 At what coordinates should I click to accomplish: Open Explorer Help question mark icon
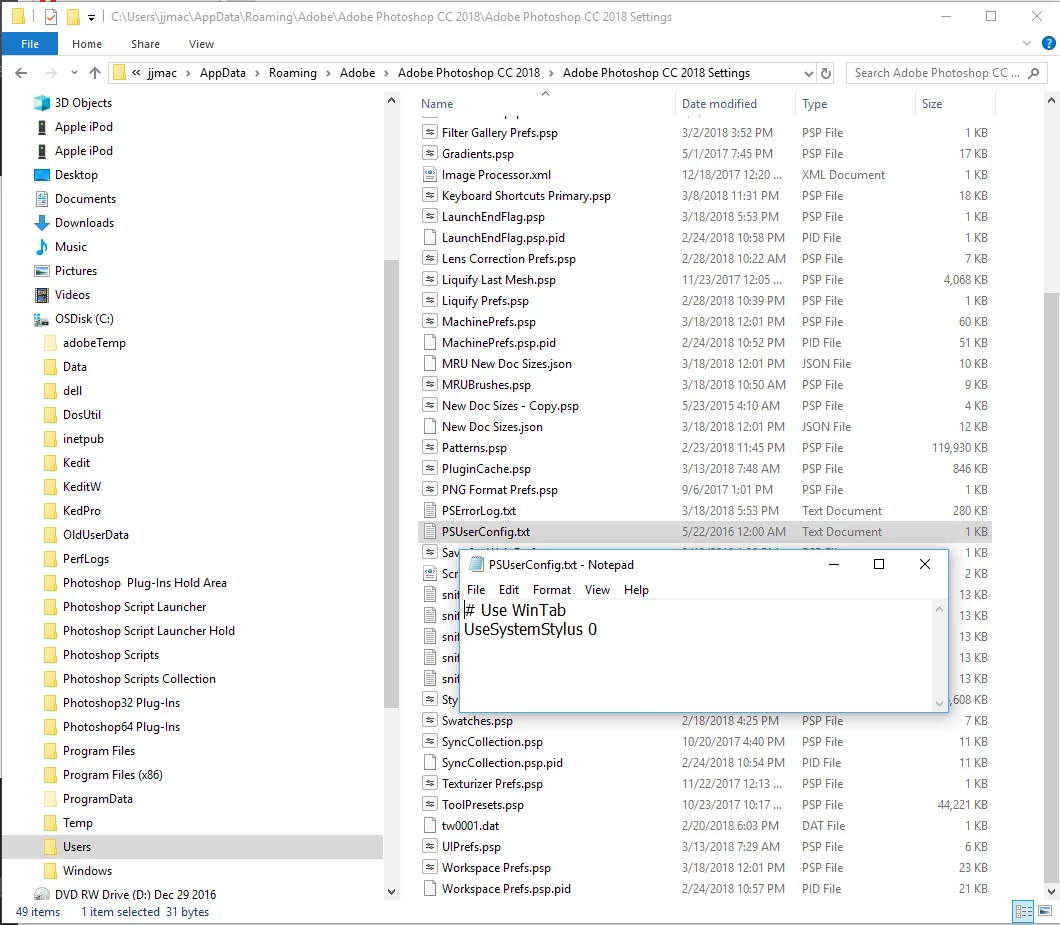(x=1049, y=43)
